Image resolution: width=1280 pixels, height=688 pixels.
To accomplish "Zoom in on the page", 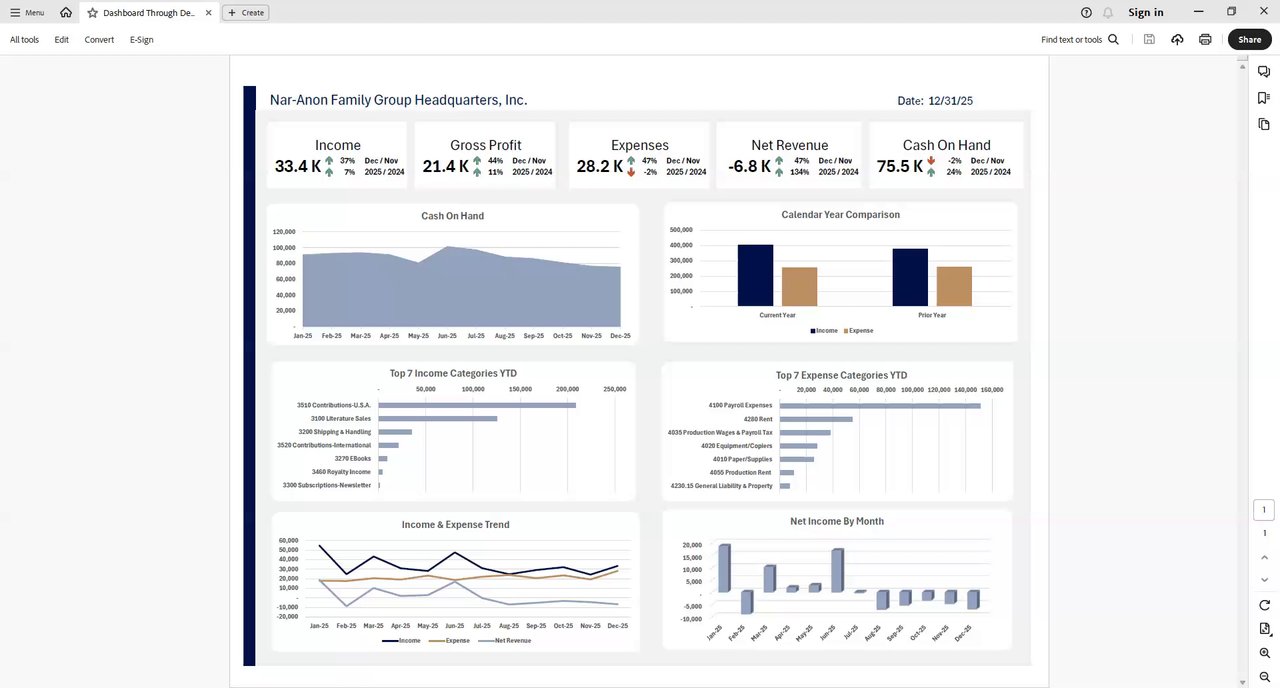I will [1264, 653].
